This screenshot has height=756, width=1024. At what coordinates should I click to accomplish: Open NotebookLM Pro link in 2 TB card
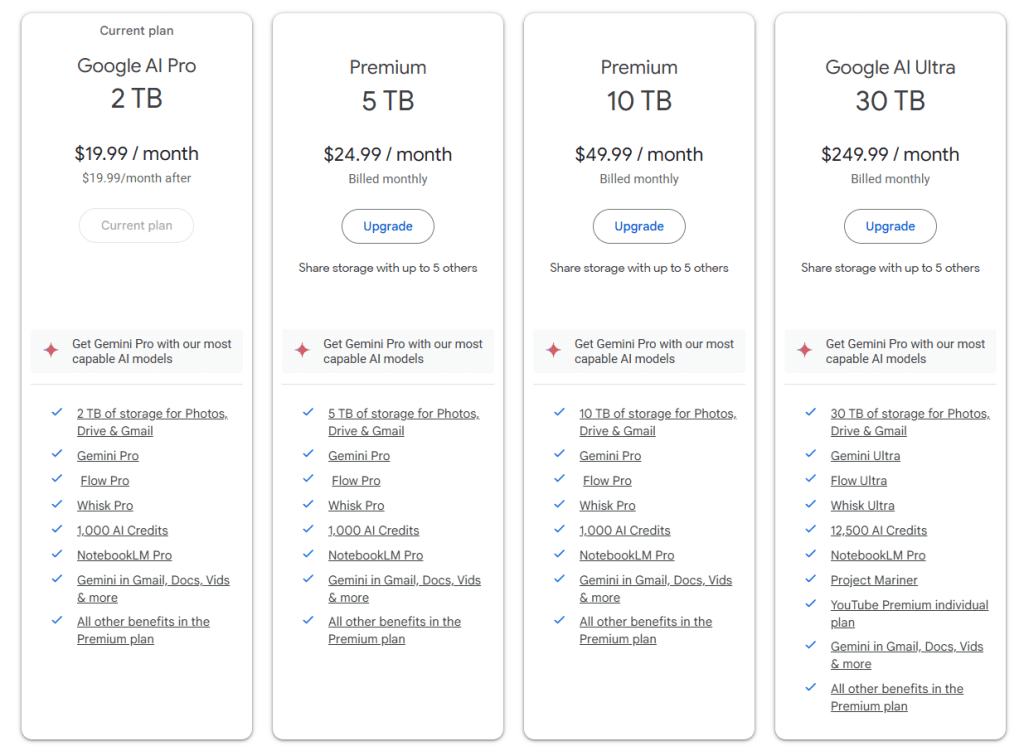pos(124,555)
